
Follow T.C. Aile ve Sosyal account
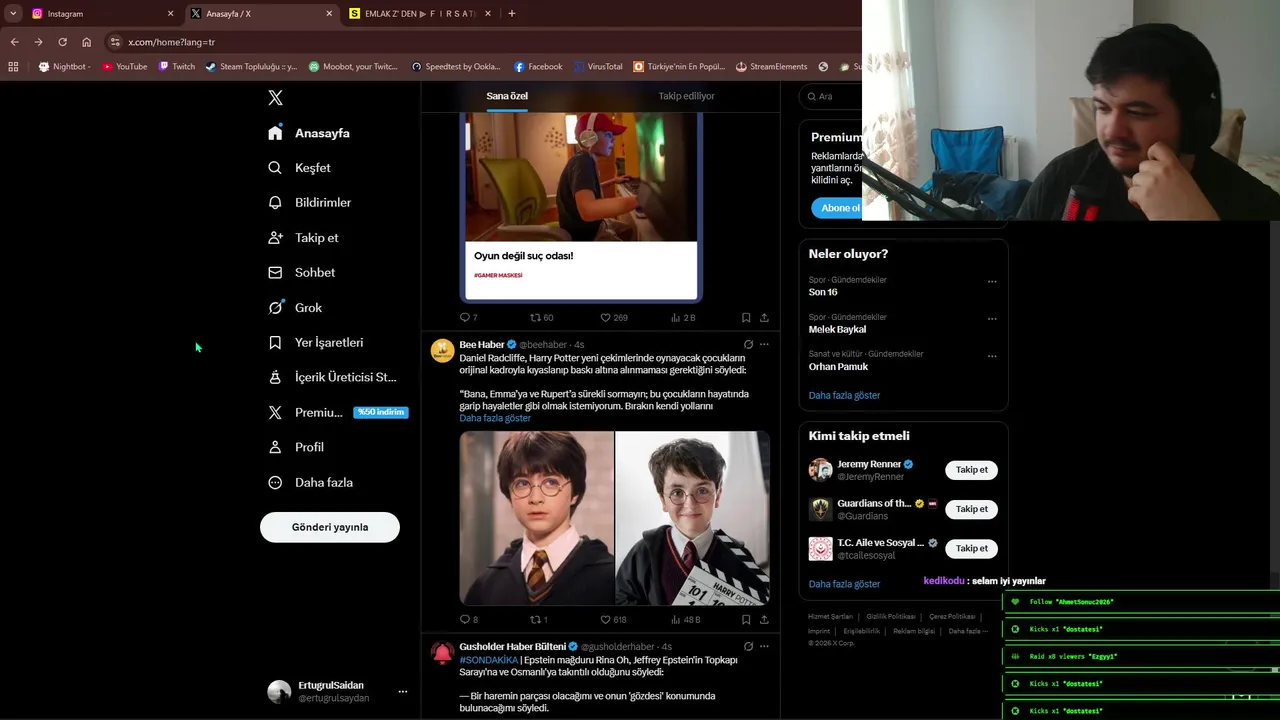971,548
